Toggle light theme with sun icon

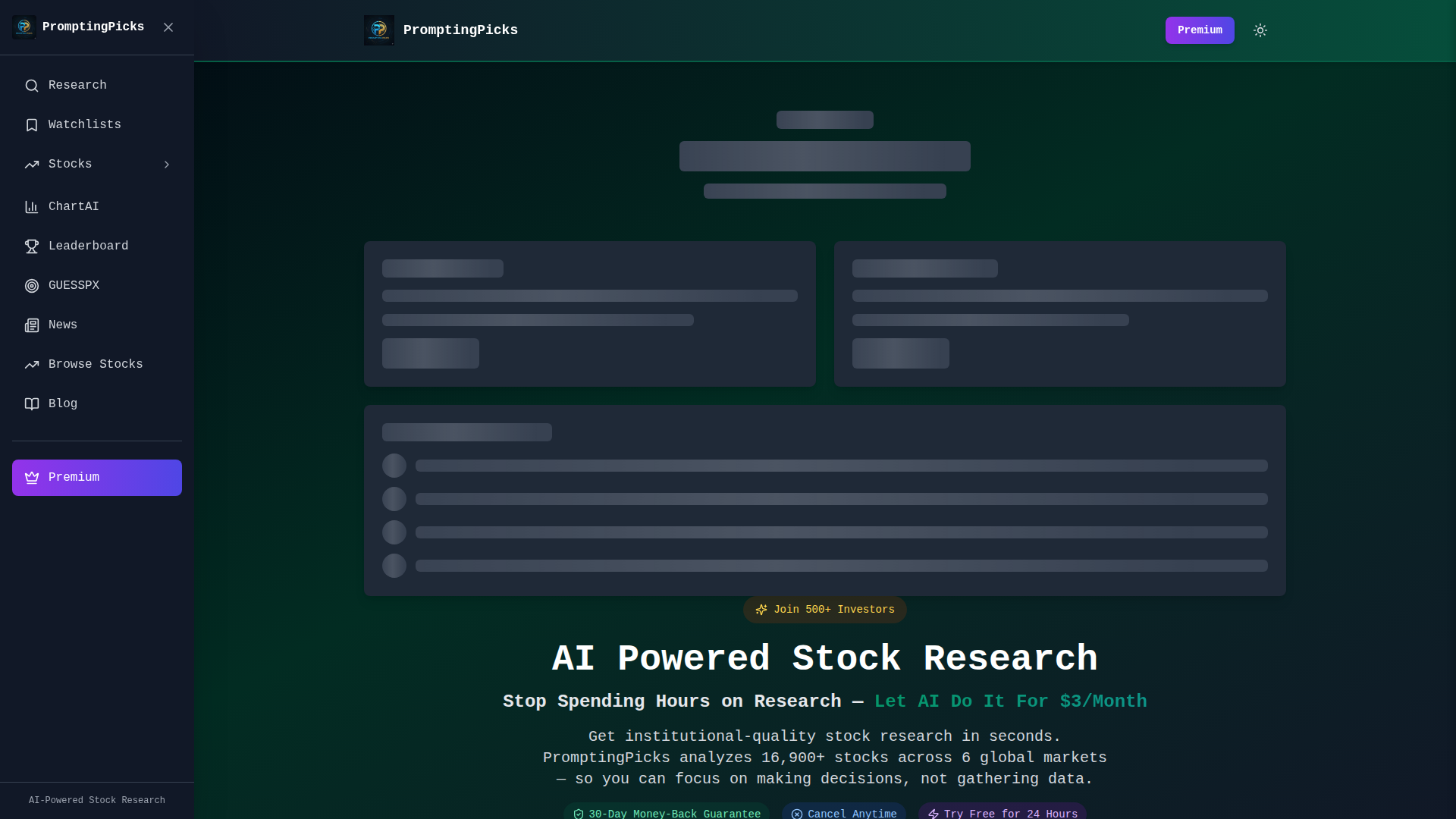click(x=1260, y=30)
